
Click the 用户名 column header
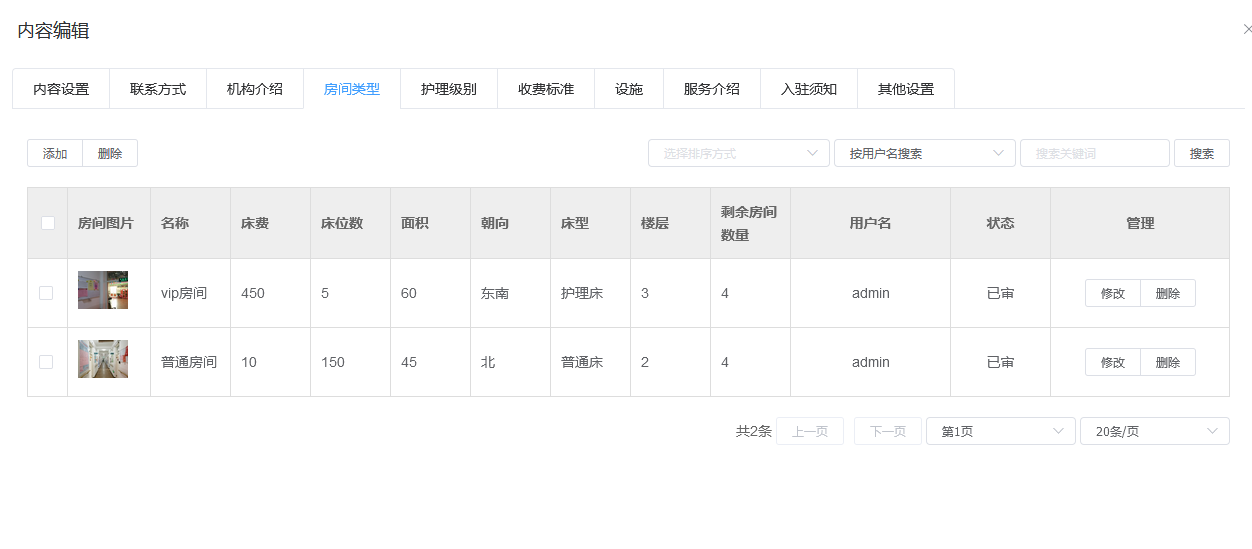pos(871,223)
